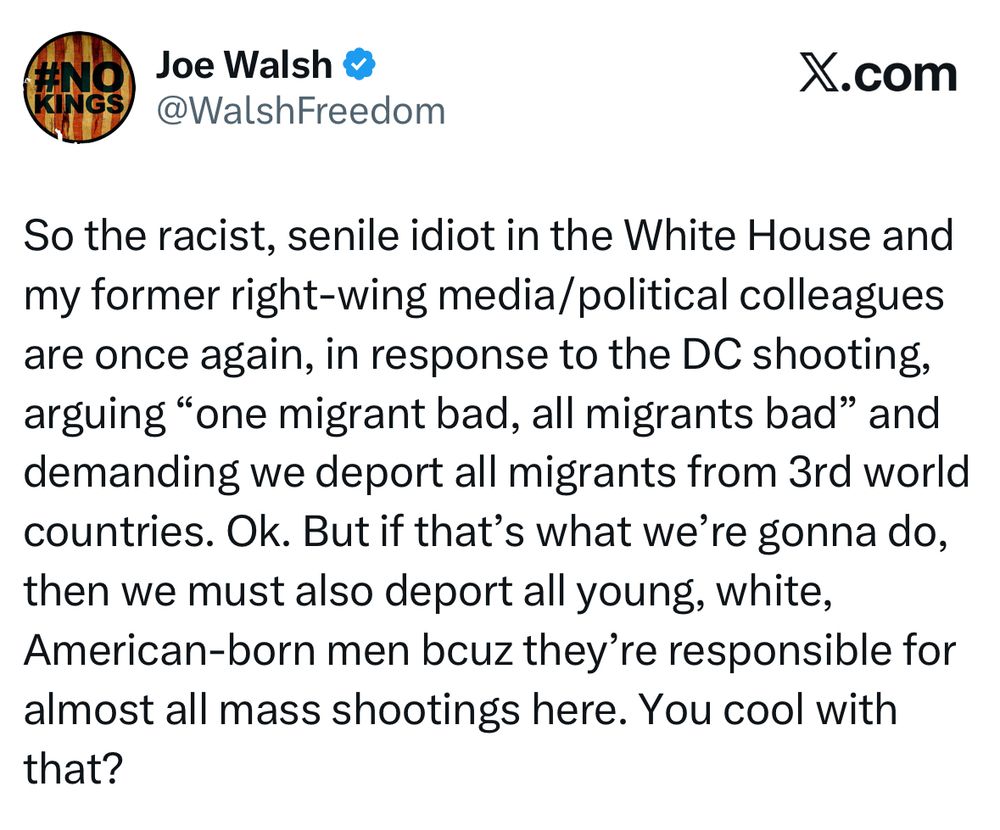Click the final word "that?" of tweet
This screenshot has height=830, width=1000.
pos(72,768)
